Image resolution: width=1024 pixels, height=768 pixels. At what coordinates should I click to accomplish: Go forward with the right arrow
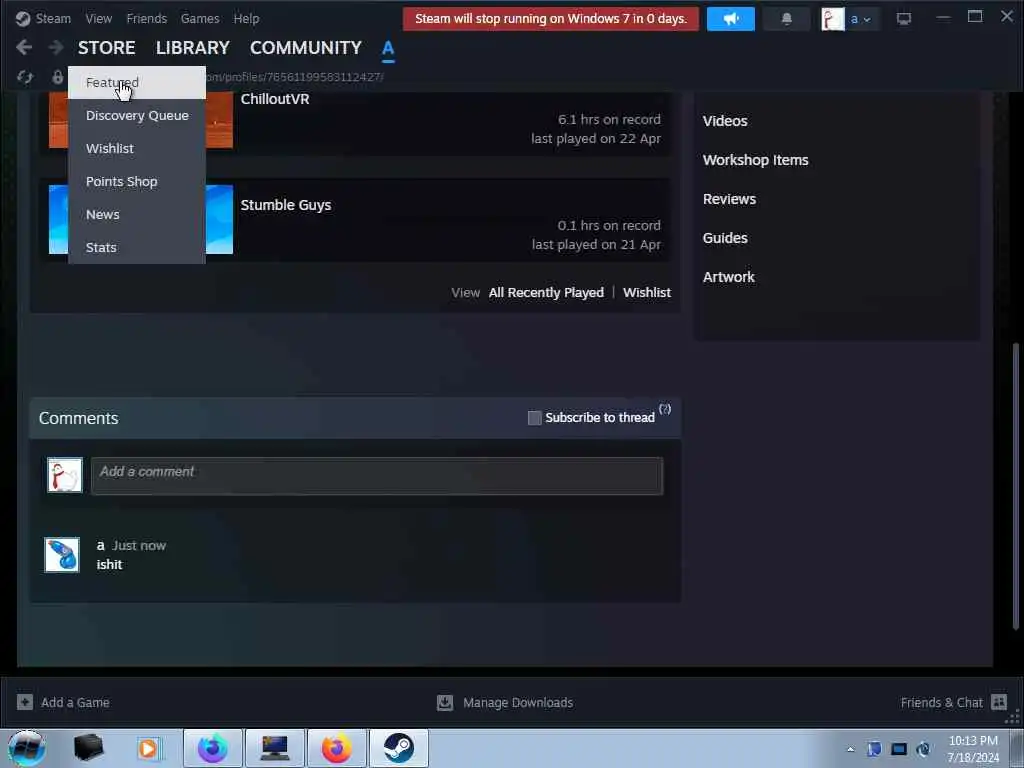pyautogui.click(x=56, y=48)
